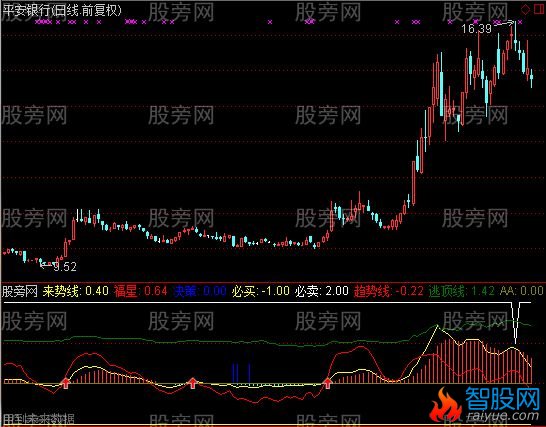546x427 pixels.
Task: Click the AA: 0.00 indicator value
Action: coord(521,291)
